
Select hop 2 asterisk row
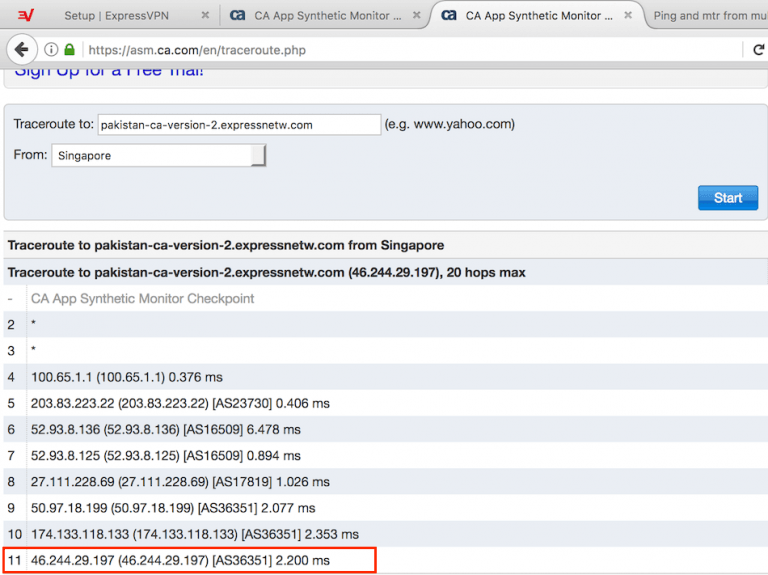pos(385,324)
